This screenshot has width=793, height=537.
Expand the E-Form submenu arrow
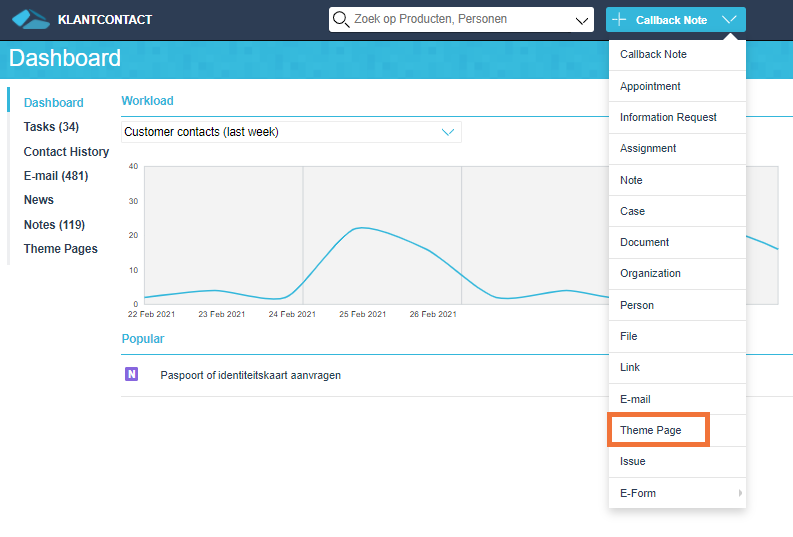point(740,493)
